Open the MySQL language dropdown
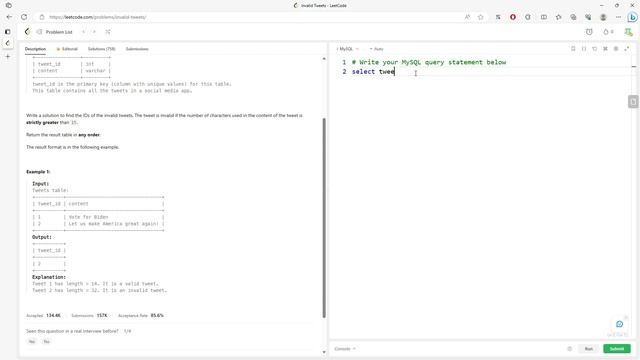The image size is (640, 360). (348, 49)
